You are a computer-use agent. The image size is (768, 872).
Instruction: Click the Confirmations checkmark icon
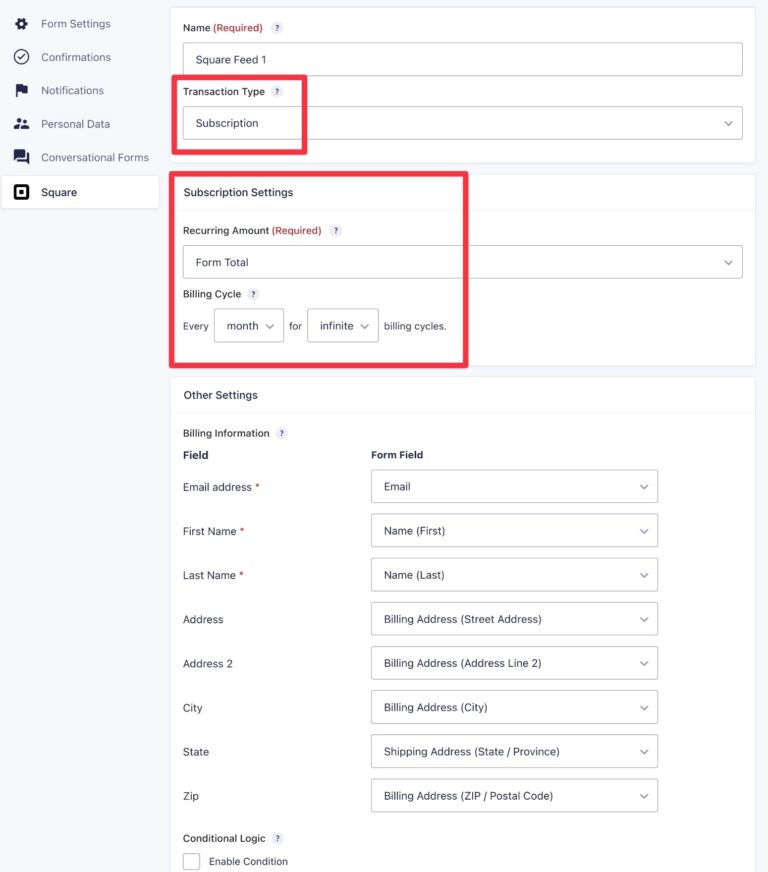pos(21,57)
